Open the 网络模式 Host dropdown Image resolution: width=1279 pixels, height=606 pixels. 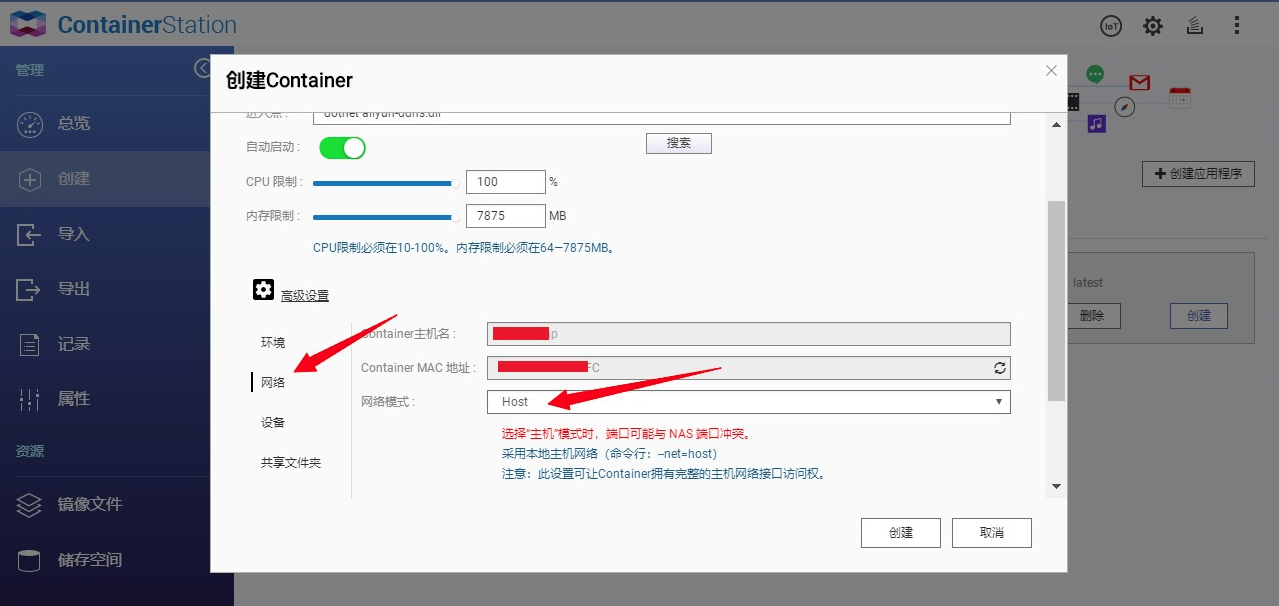[749, 401]
